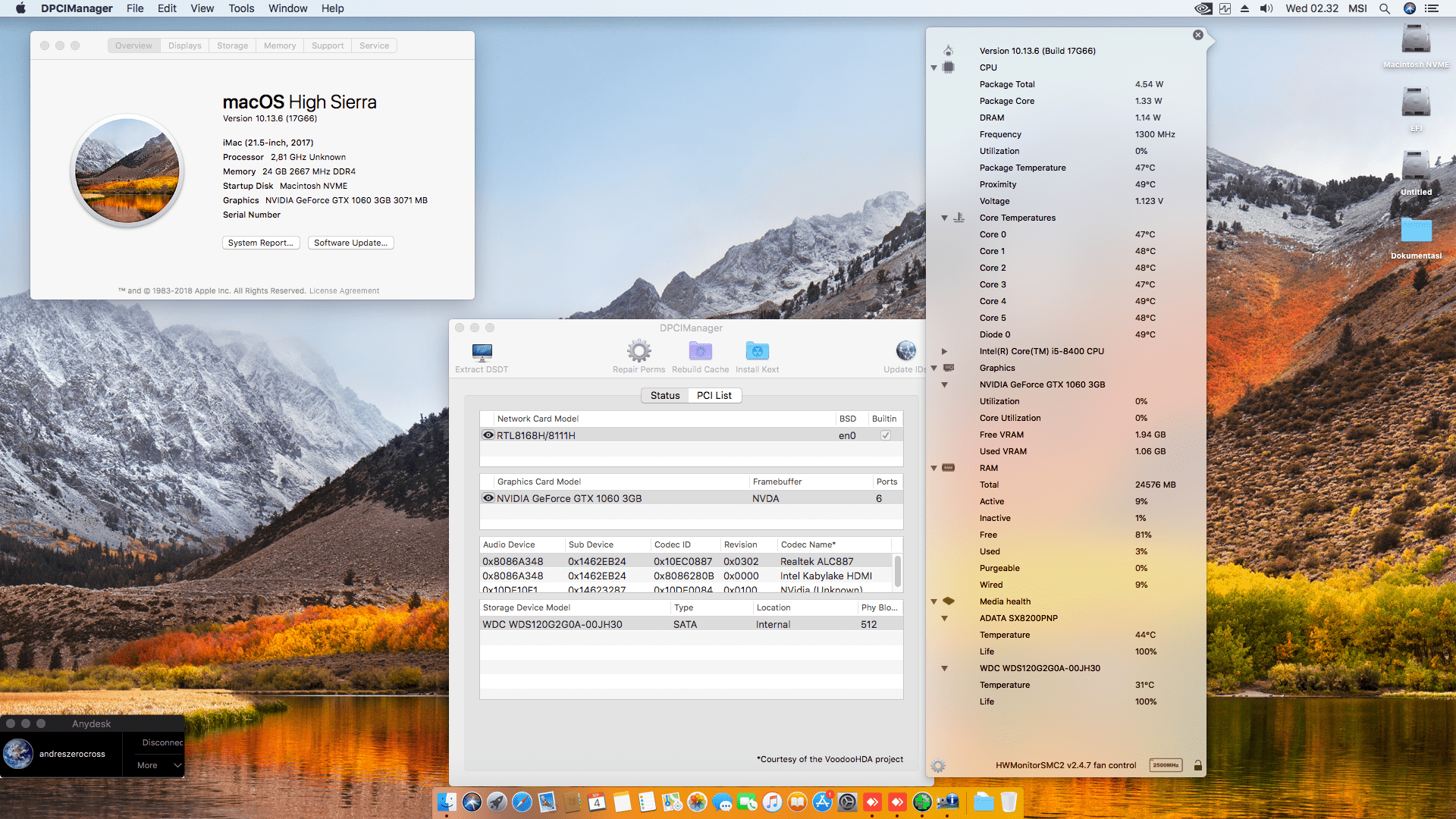Select the Repair Perms gear icon
Viewport: 1456px width, 819px height.
pos(639,350)
